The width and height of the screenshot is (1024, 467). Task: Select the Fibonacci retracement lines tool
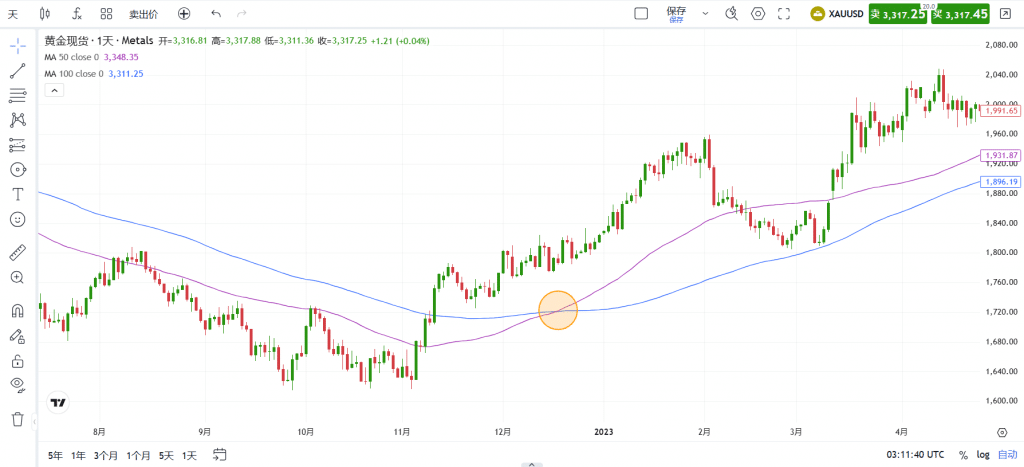point(18,96)
